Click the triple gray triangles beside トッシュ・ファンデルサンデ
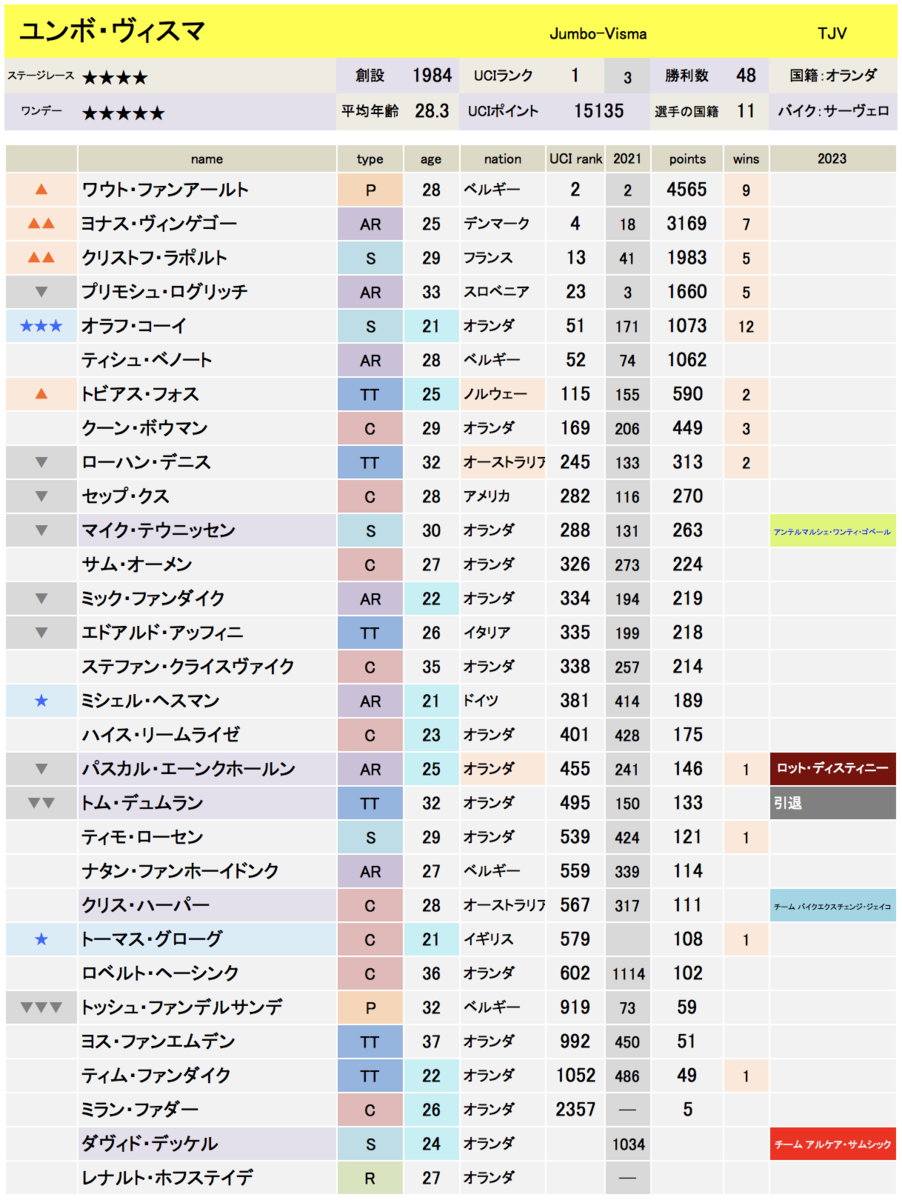The image size is (902, 1200). click(41, 1007)
